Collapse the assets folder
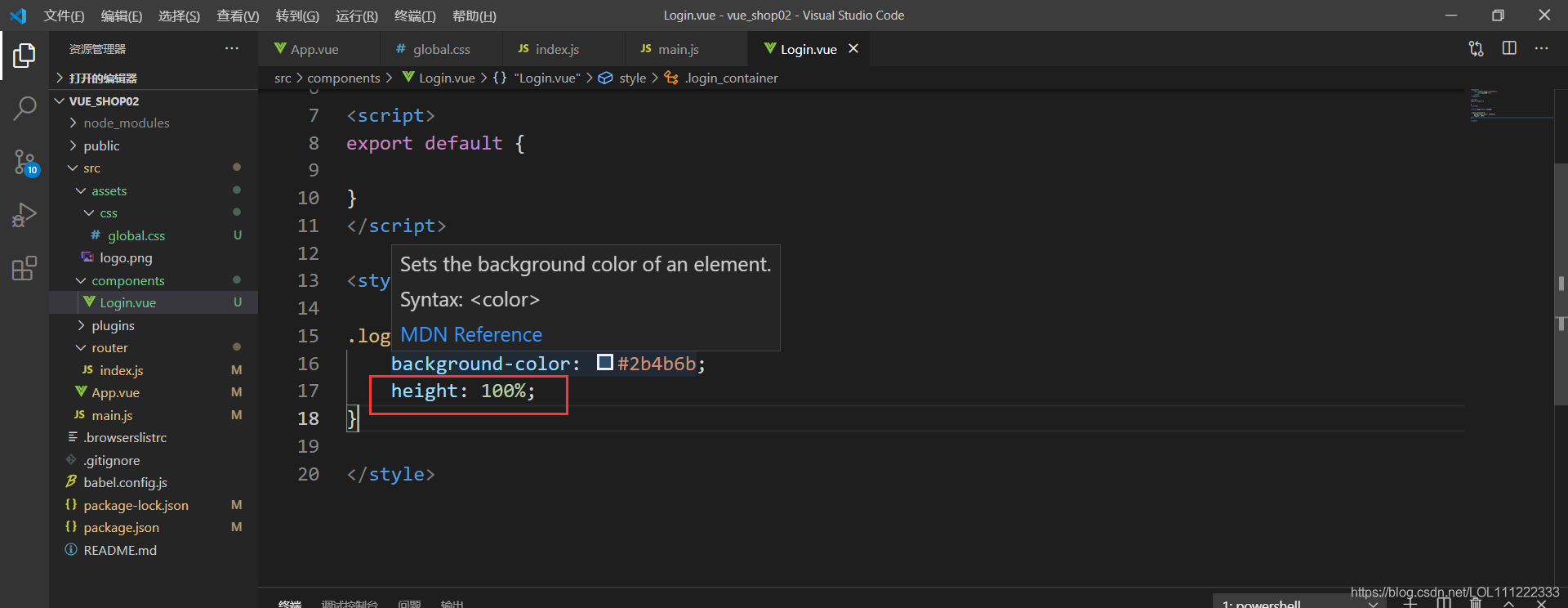The width and height of the screenshot is (1568, 608). click(154, 190)
